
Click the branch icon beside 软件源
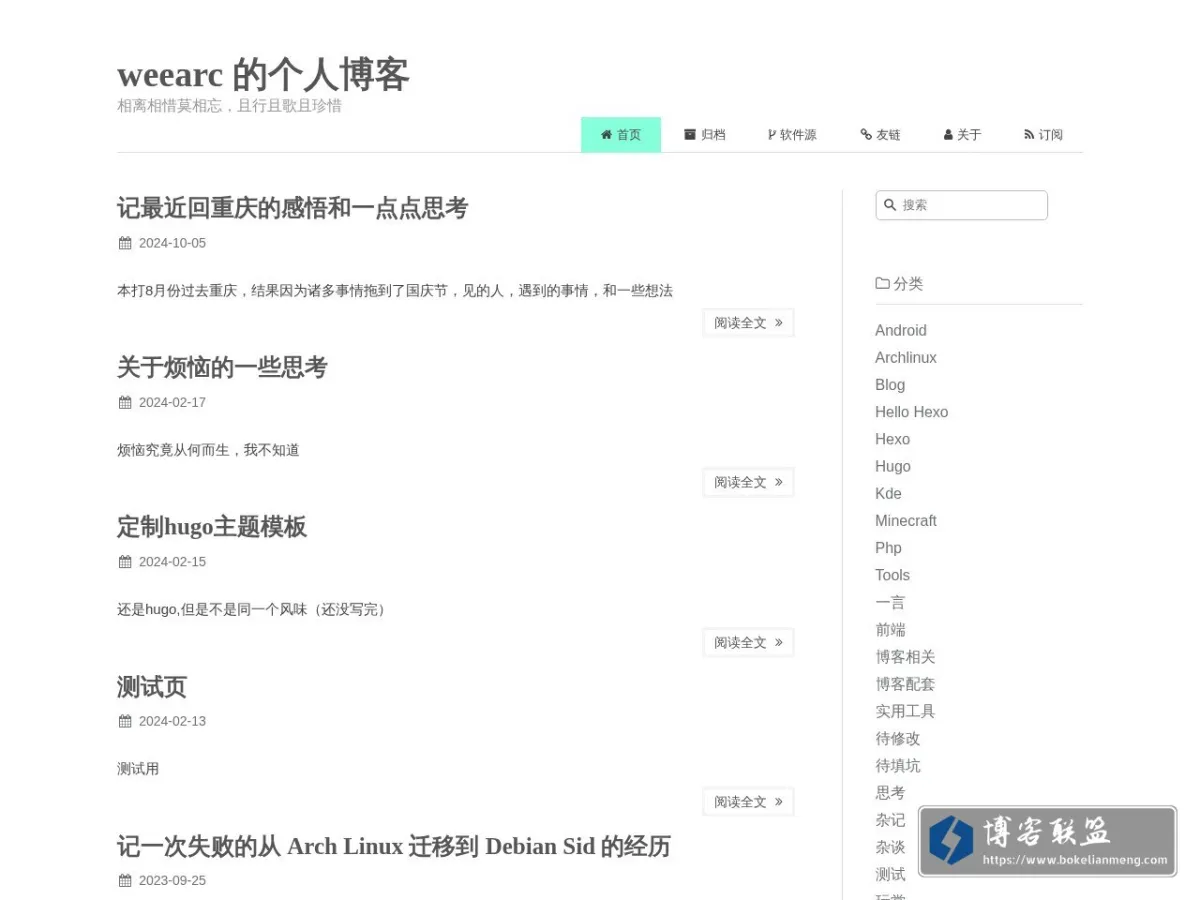click(772, 135)
